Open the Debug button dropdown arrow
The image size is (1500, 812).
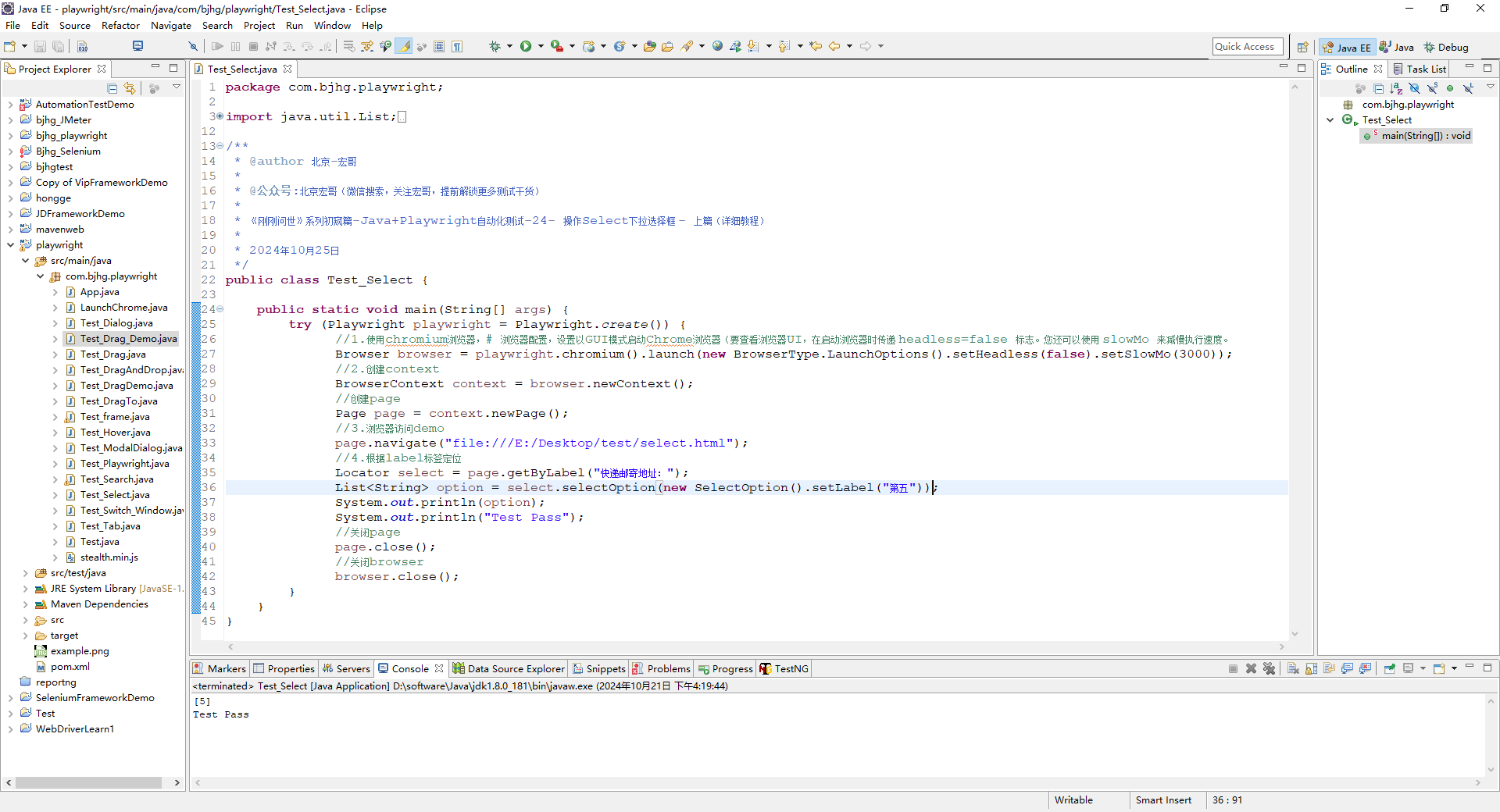coord(509,46)
